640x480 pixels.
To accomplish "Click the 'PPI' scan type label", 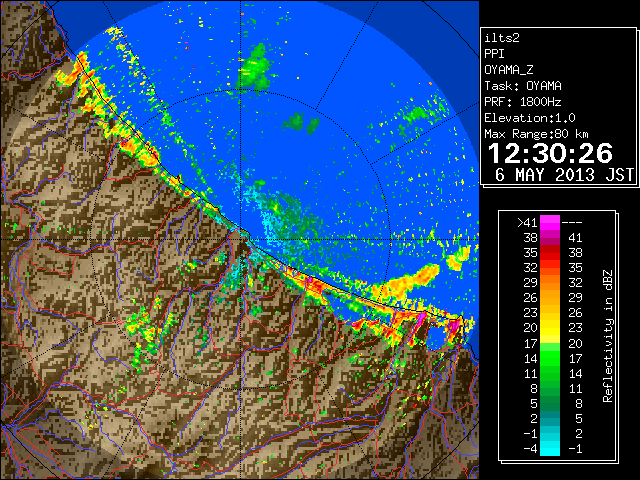I will (494, 54).
